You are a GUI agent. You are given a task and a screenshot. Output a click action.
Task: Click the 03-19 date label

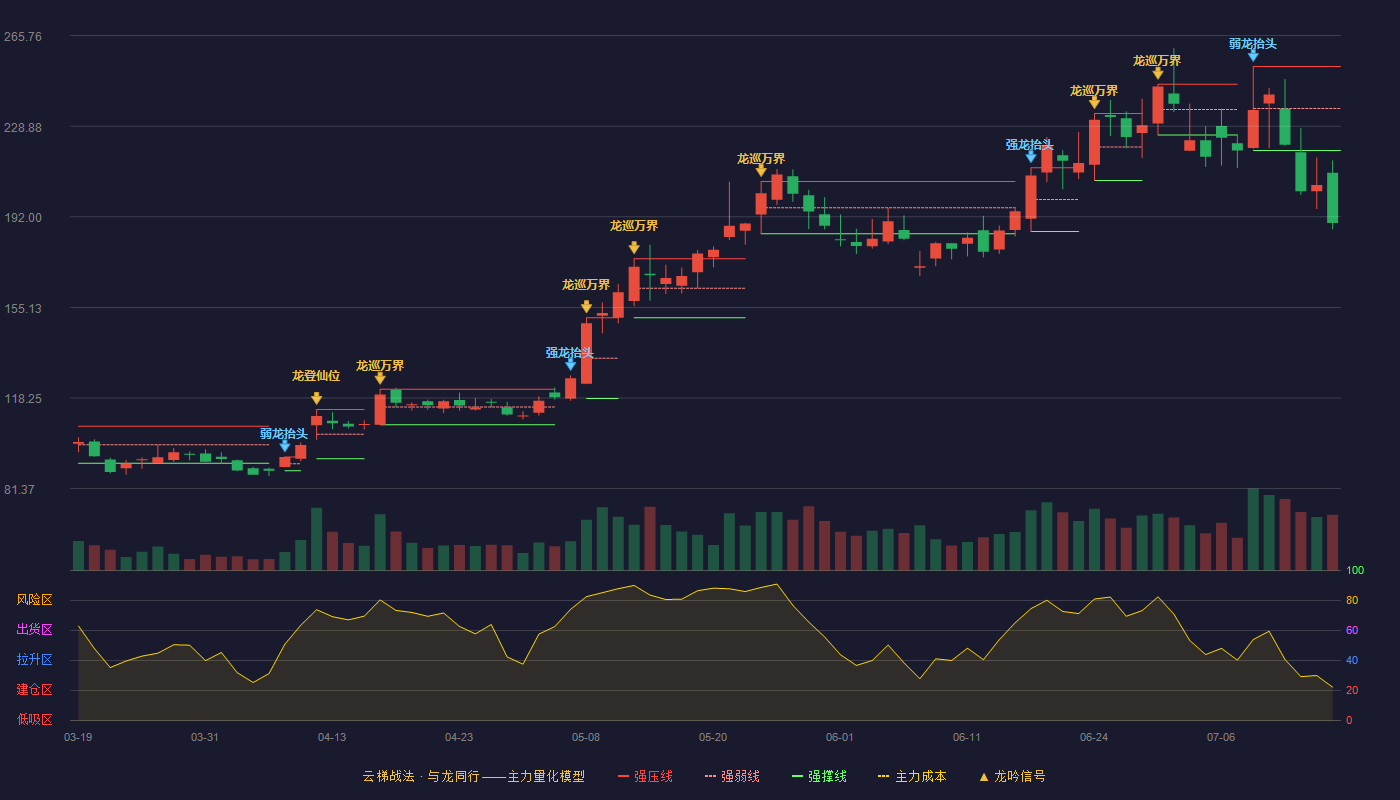(78, 737)
